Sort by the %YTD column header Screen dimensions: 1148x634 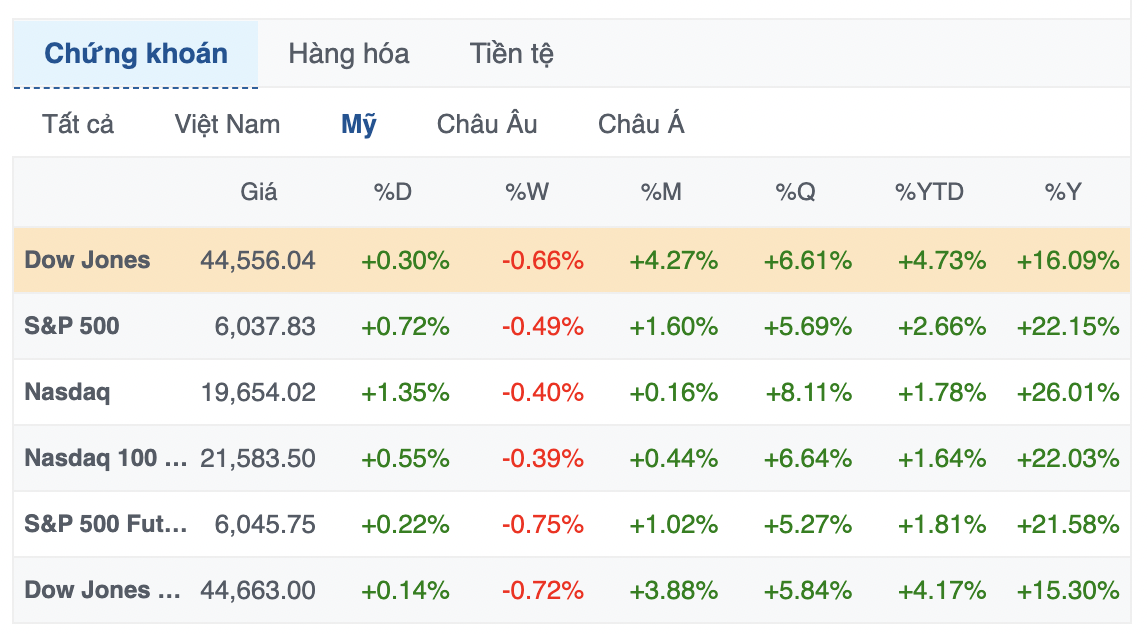tap(929, 192)
